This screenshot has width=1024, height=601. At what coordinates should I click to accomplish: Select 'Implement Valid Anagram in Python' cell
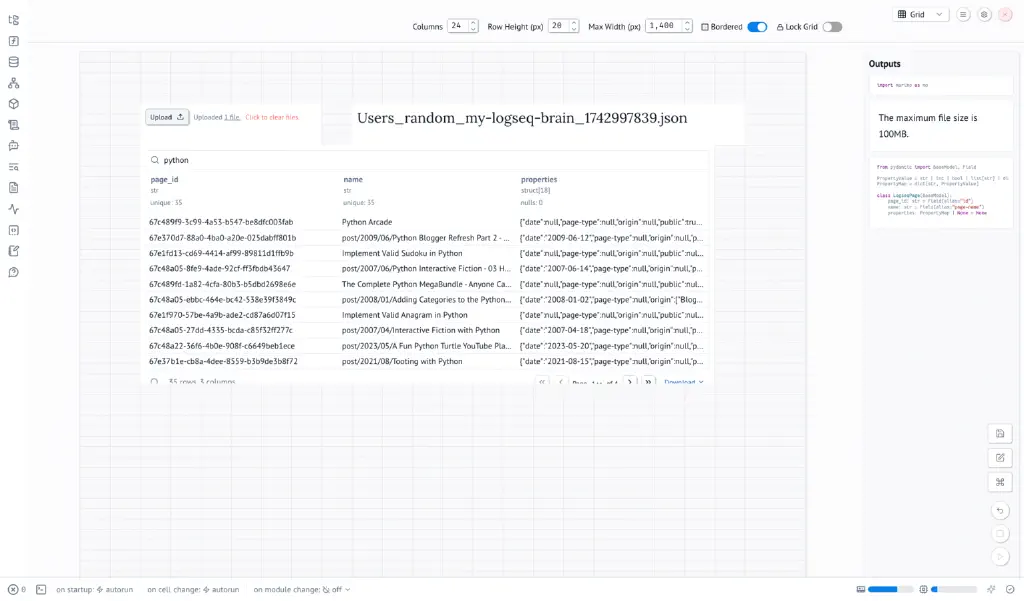coord(405,315)
